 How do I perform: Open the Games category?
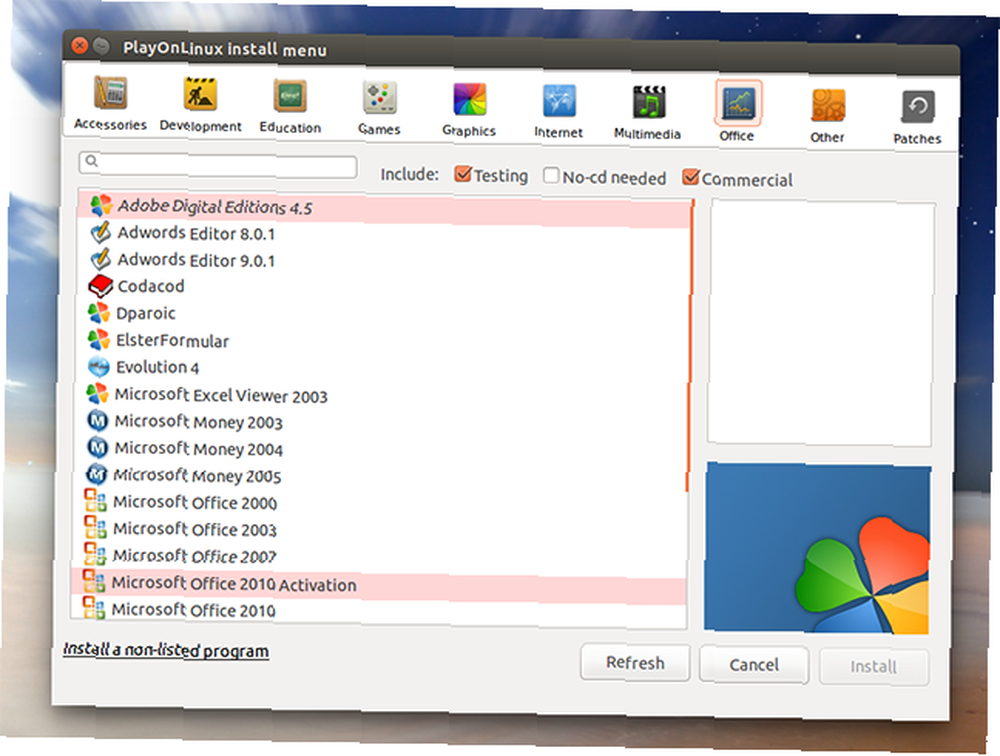379,107
